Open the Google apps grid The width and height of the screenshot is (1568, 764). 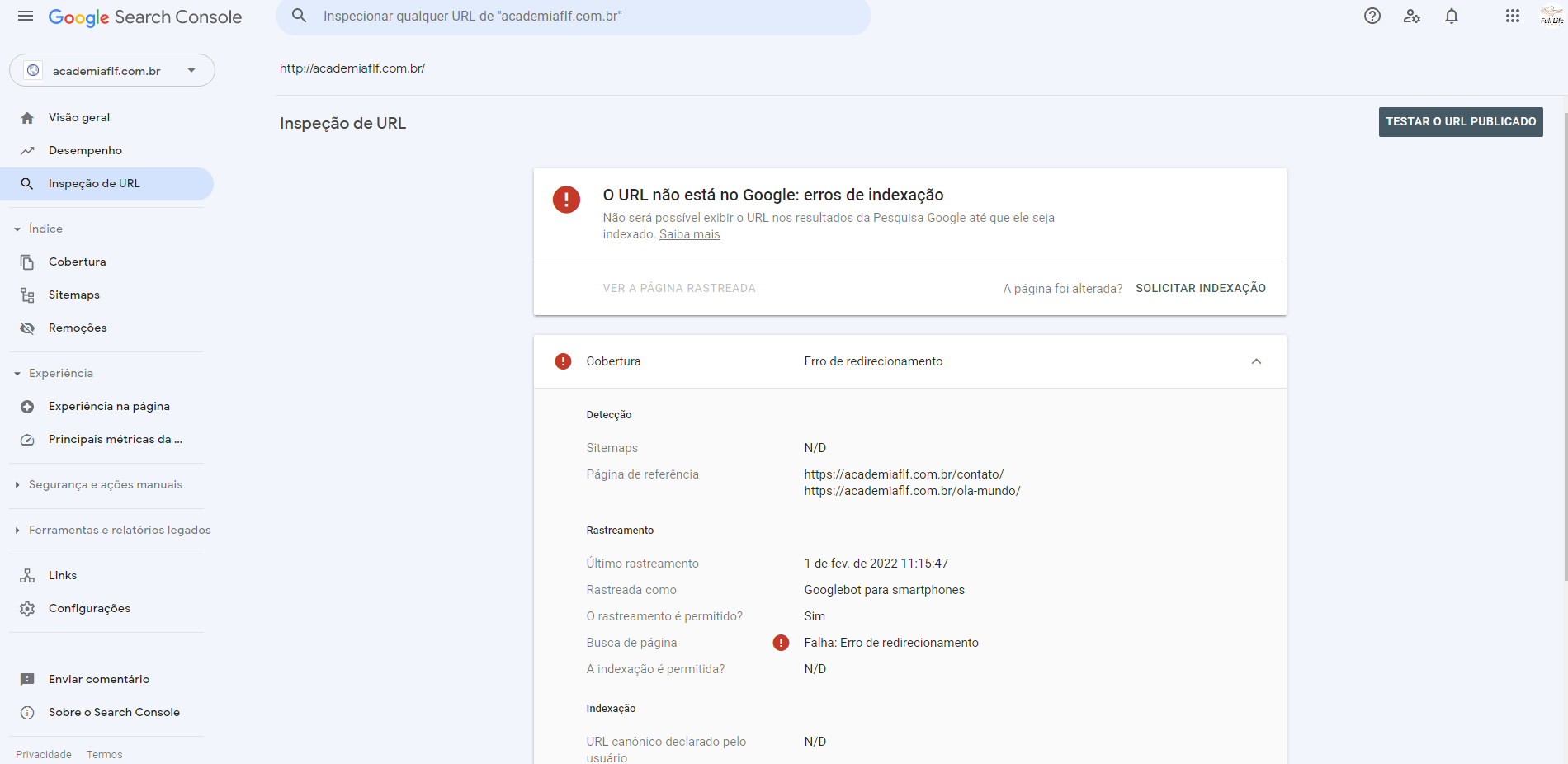pyautogui.click(x=1513, y=16)
